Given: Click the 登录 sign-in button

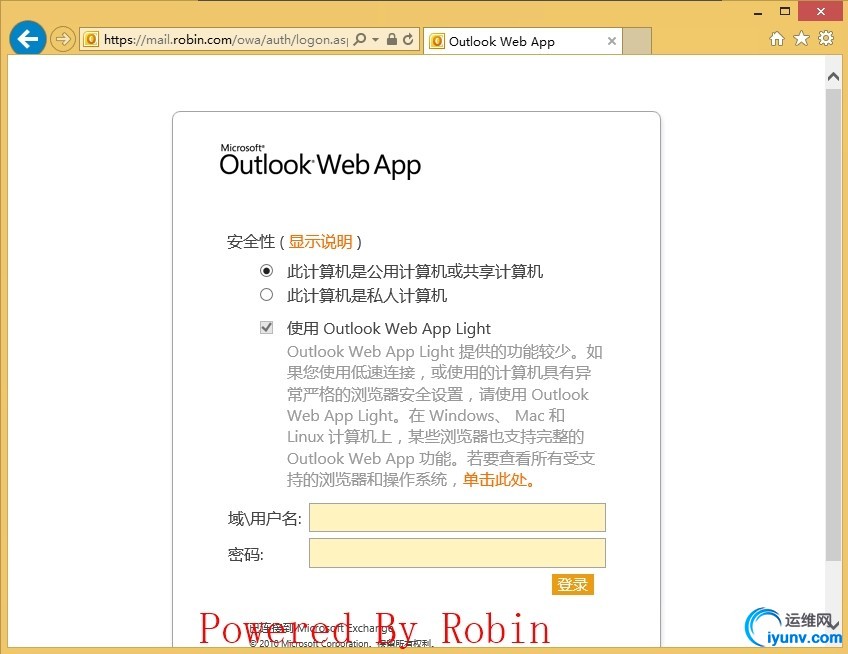Looking at the screenshot, I should [573, 584].
